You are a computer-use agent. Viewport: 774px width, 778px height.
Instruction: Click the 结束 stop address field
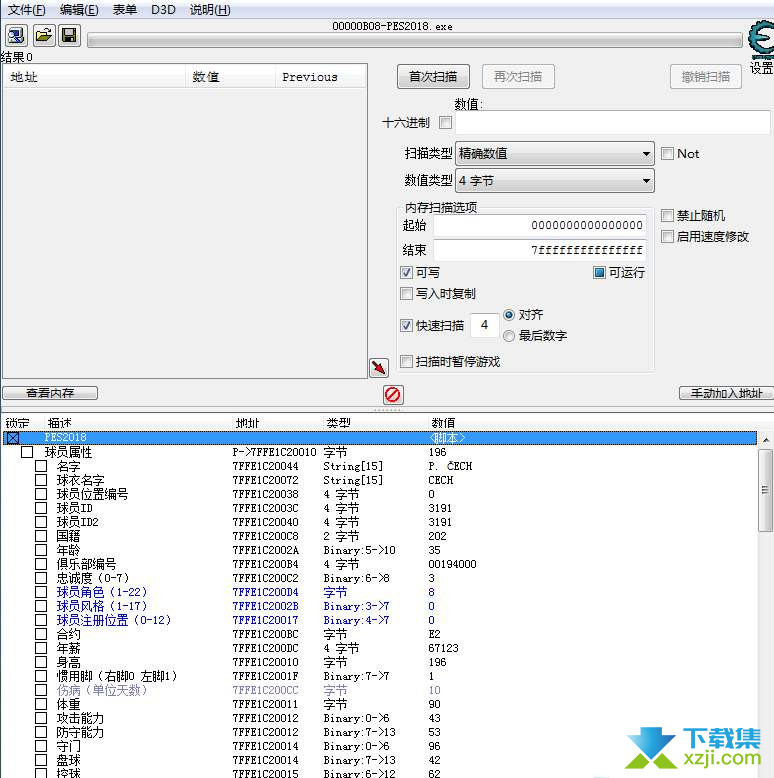[540, 250]
